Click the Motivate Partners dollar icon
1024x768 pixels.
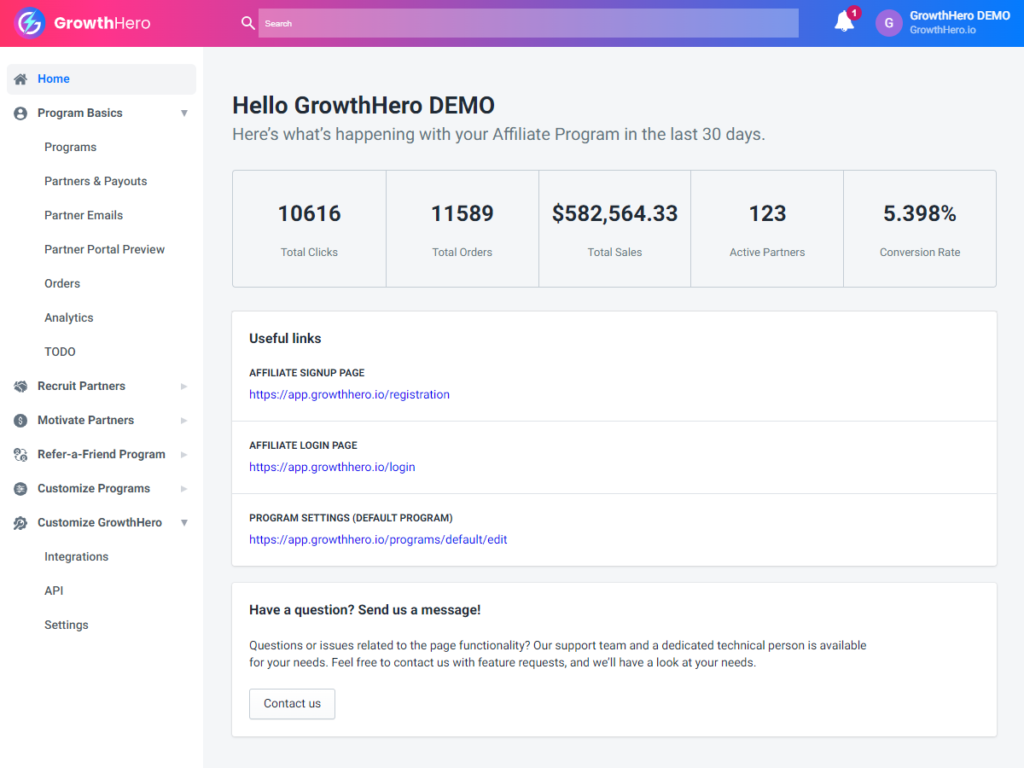[x=21, y=420]
